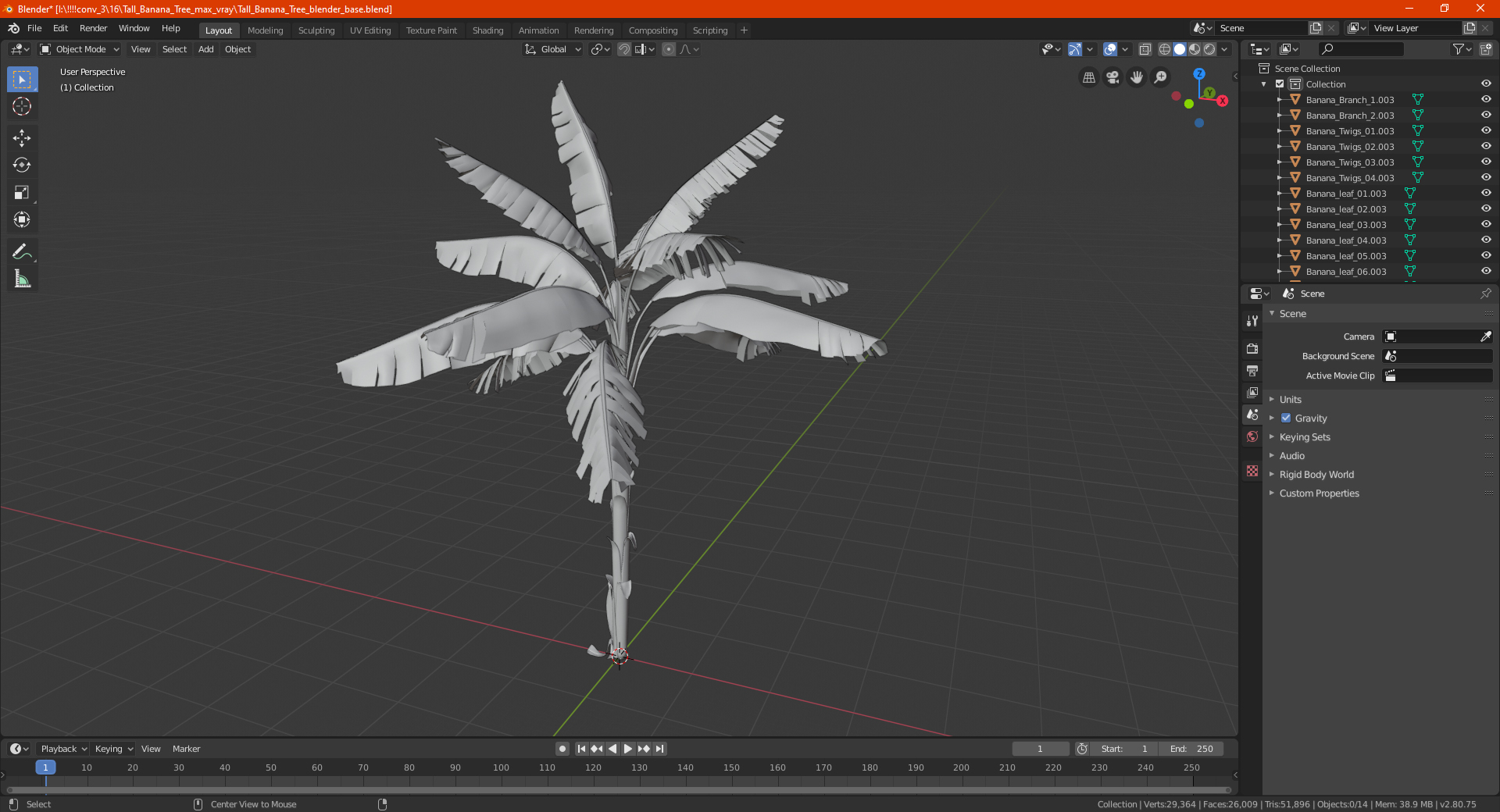The height and width of the screenshot is (812, 1500).
Task: Uncheck the Collection exclude checkbox
Action: click(x=1280, y=84)
